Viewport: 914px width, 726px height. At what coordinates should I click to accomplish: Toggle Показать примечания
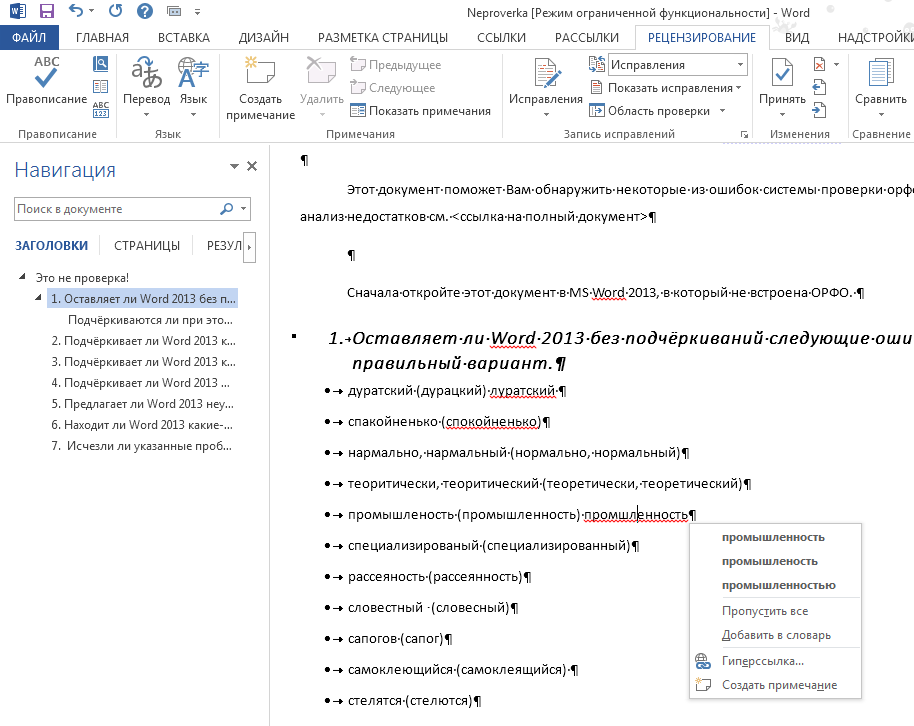(420, 111)
